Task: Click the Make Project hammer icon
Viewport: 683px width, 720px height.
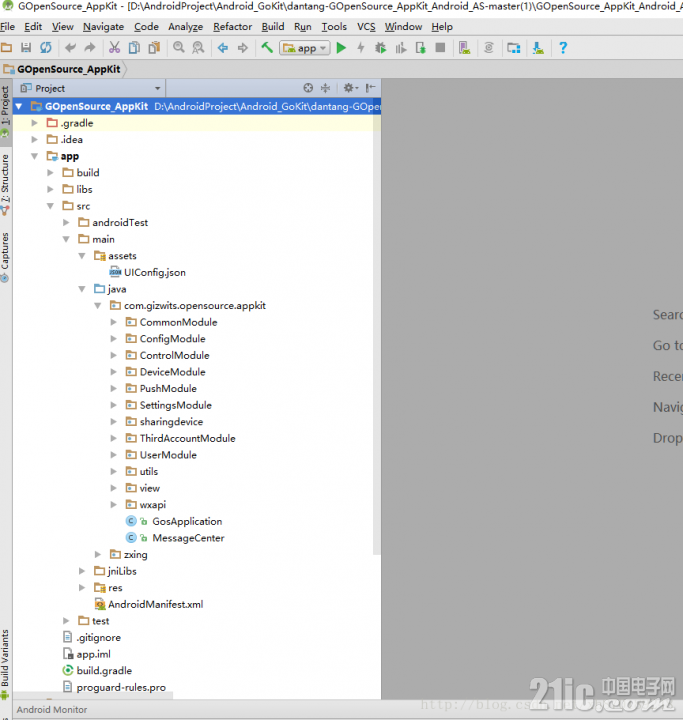Action: pyautogui.click(x=267, y=48)
